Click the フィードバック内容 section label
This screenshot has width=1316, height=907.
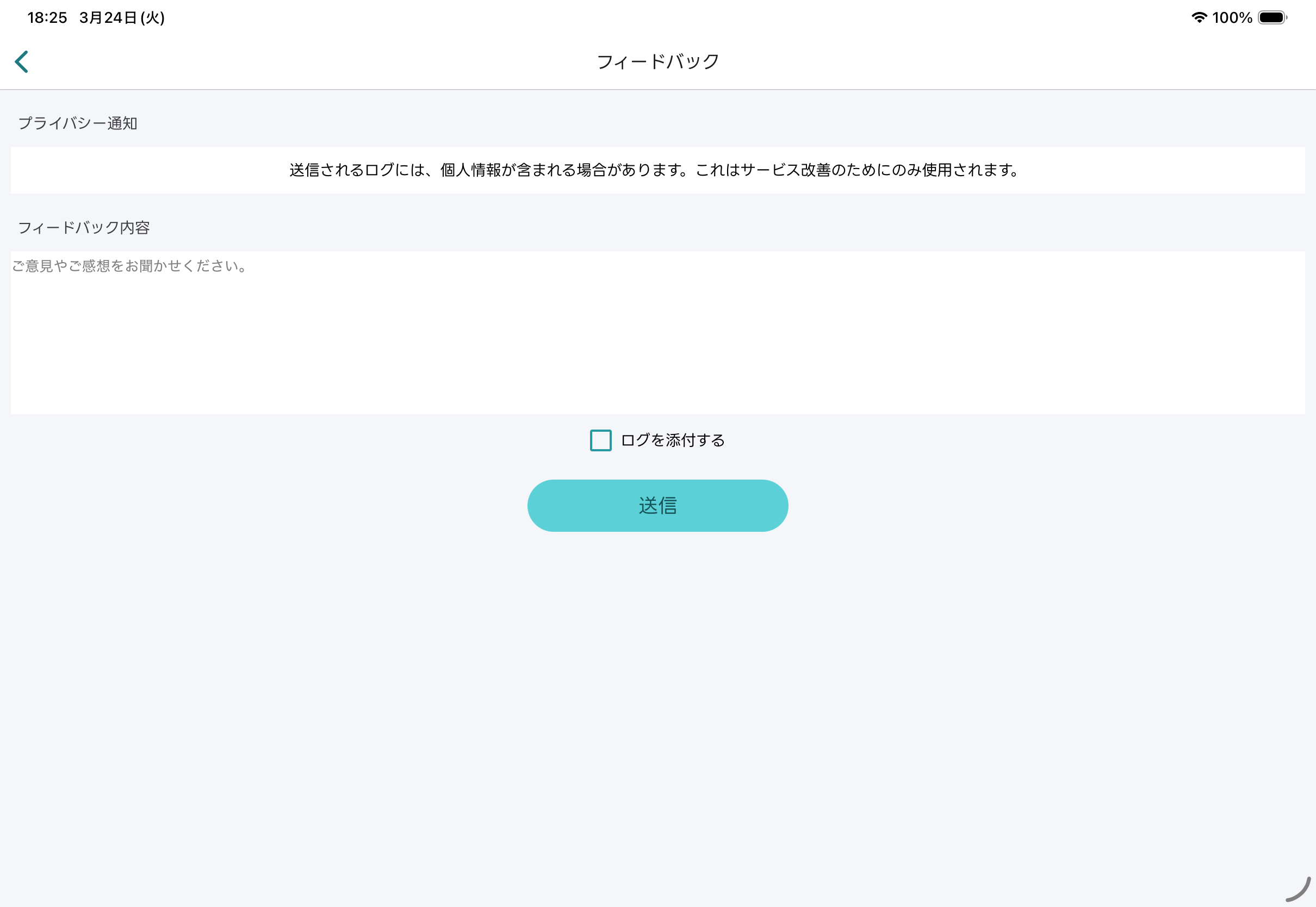(x=84, y=228)
